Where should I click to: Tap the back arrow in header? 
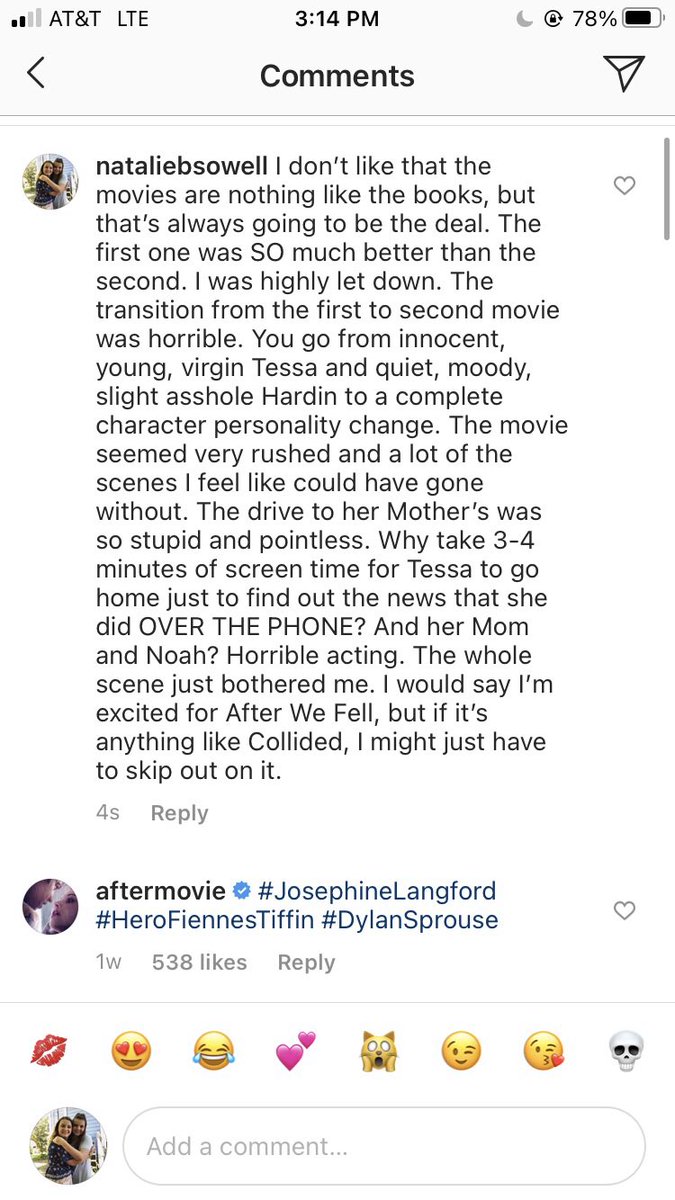coord(36,74)
